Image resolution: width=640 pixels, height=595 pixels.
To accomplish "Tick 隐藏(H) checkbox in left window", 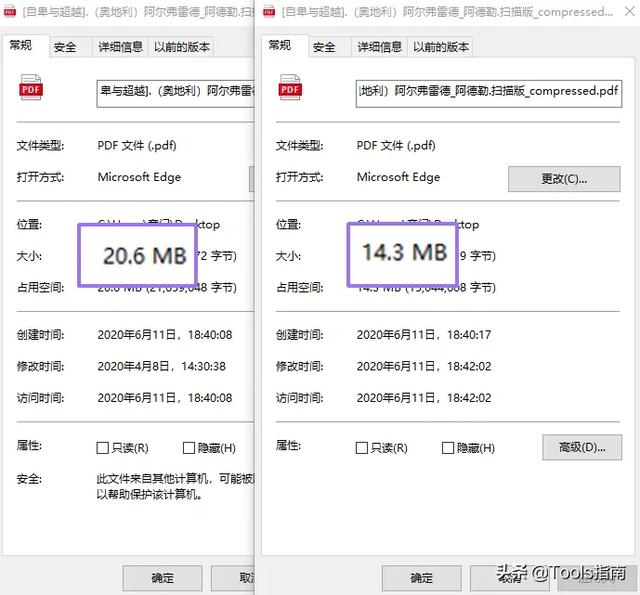I will click(189, 448).
